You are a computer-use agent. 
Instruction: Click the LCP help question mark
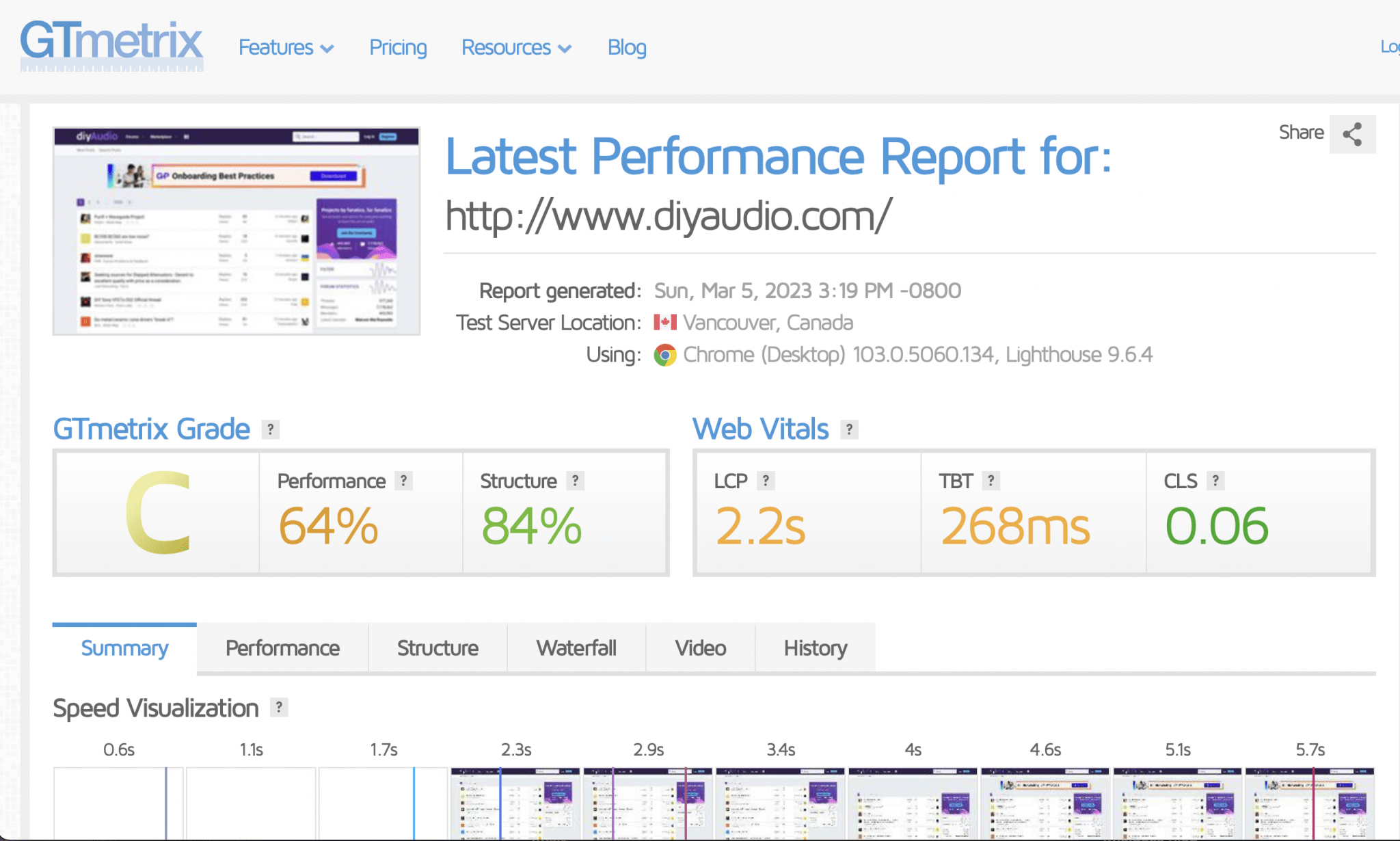click(x=766, y=481)
